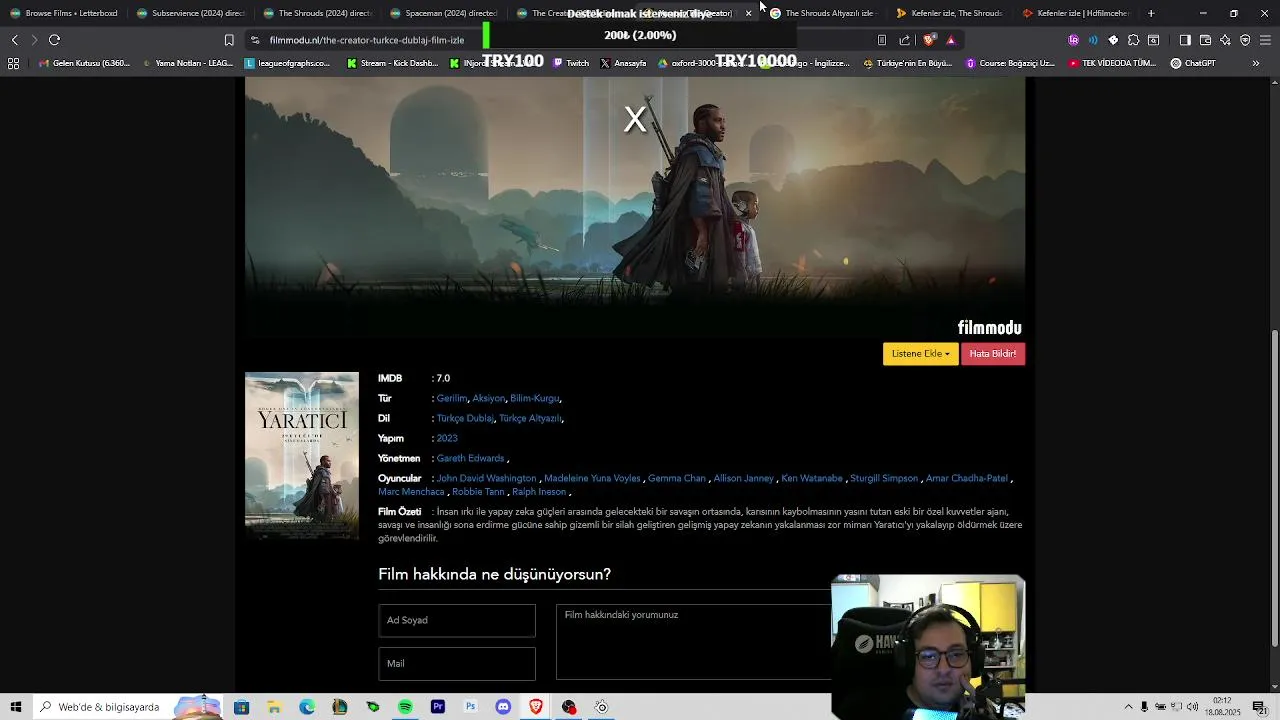1280x720 pixels.
Task: Click the taskbar clock and date
Action: (1222, 707)
